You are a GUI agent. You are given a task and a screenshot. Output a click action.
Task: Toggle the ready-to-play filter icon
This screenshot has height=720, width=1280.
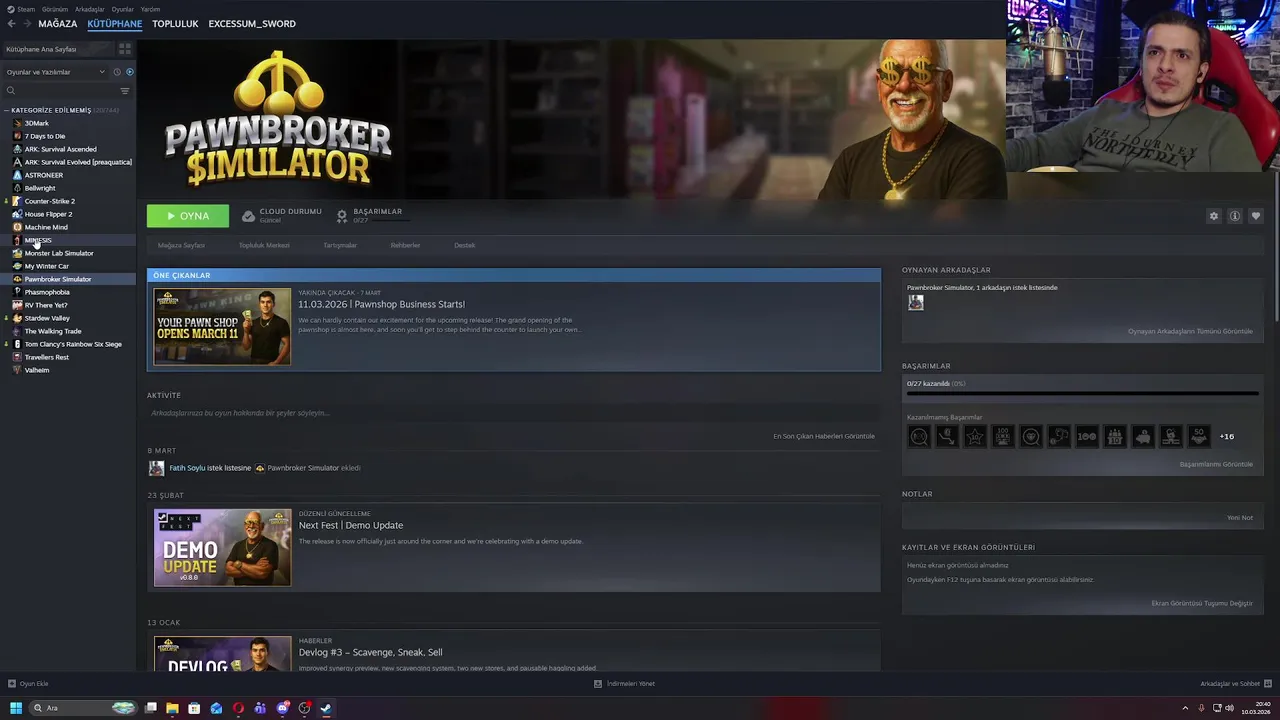[130, 72]
